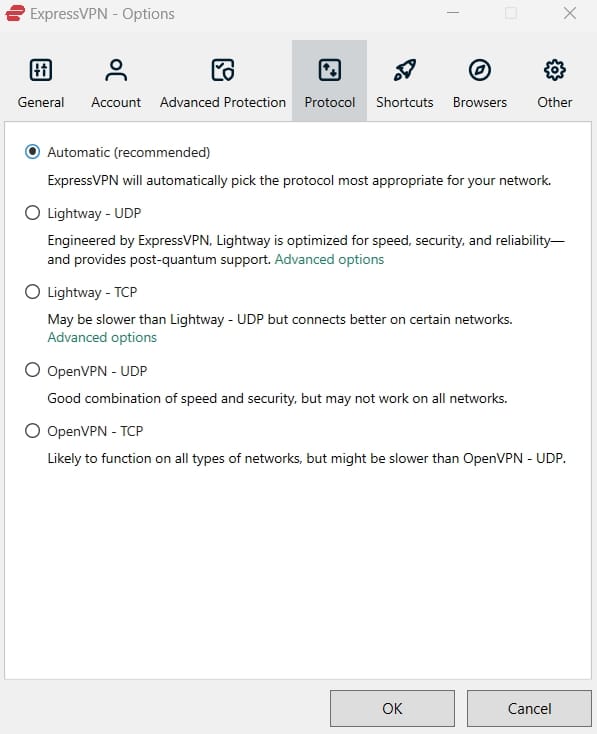Open the Browsers compass icon
The image size is (597, 734).
[479, 70]
